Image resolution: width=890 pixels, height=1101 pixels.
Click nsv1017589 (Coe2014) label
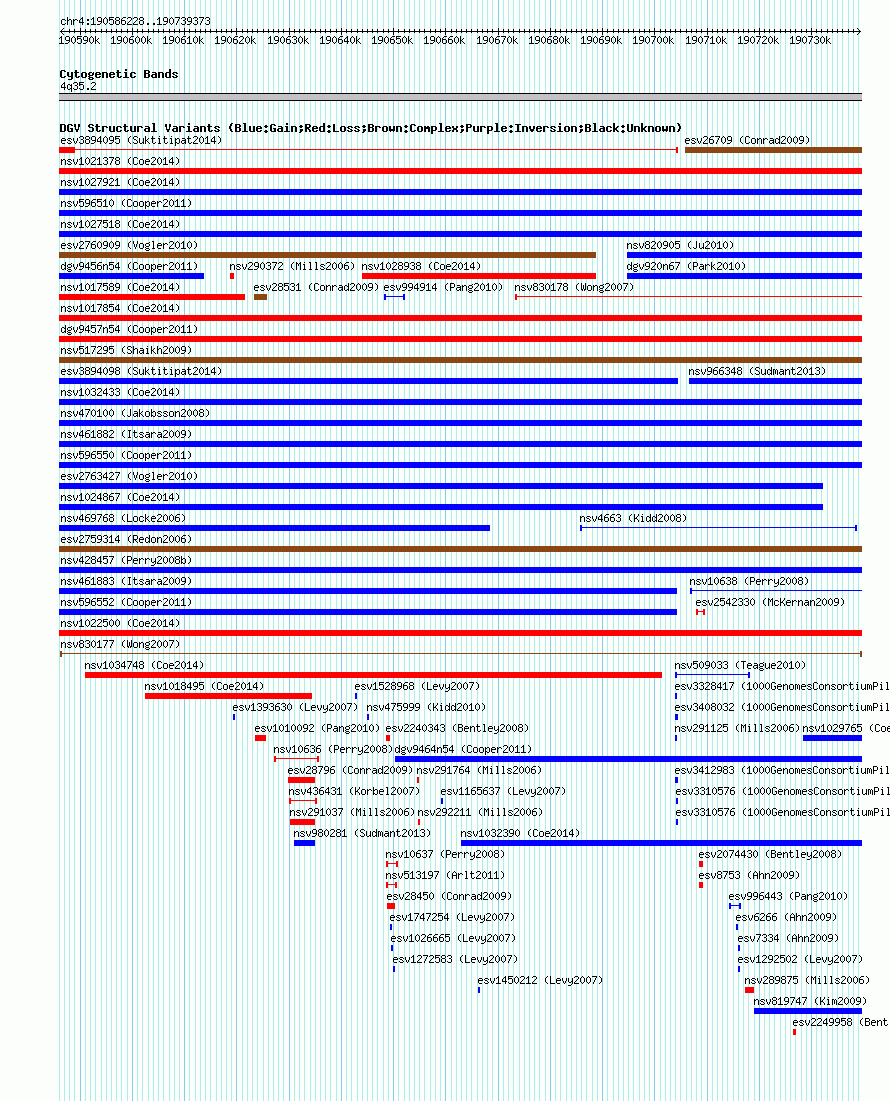click(120, 288)
